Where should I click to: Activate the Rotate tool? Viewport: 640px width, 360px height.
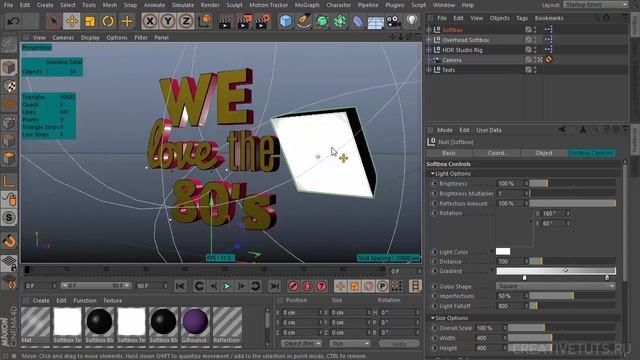108,21
